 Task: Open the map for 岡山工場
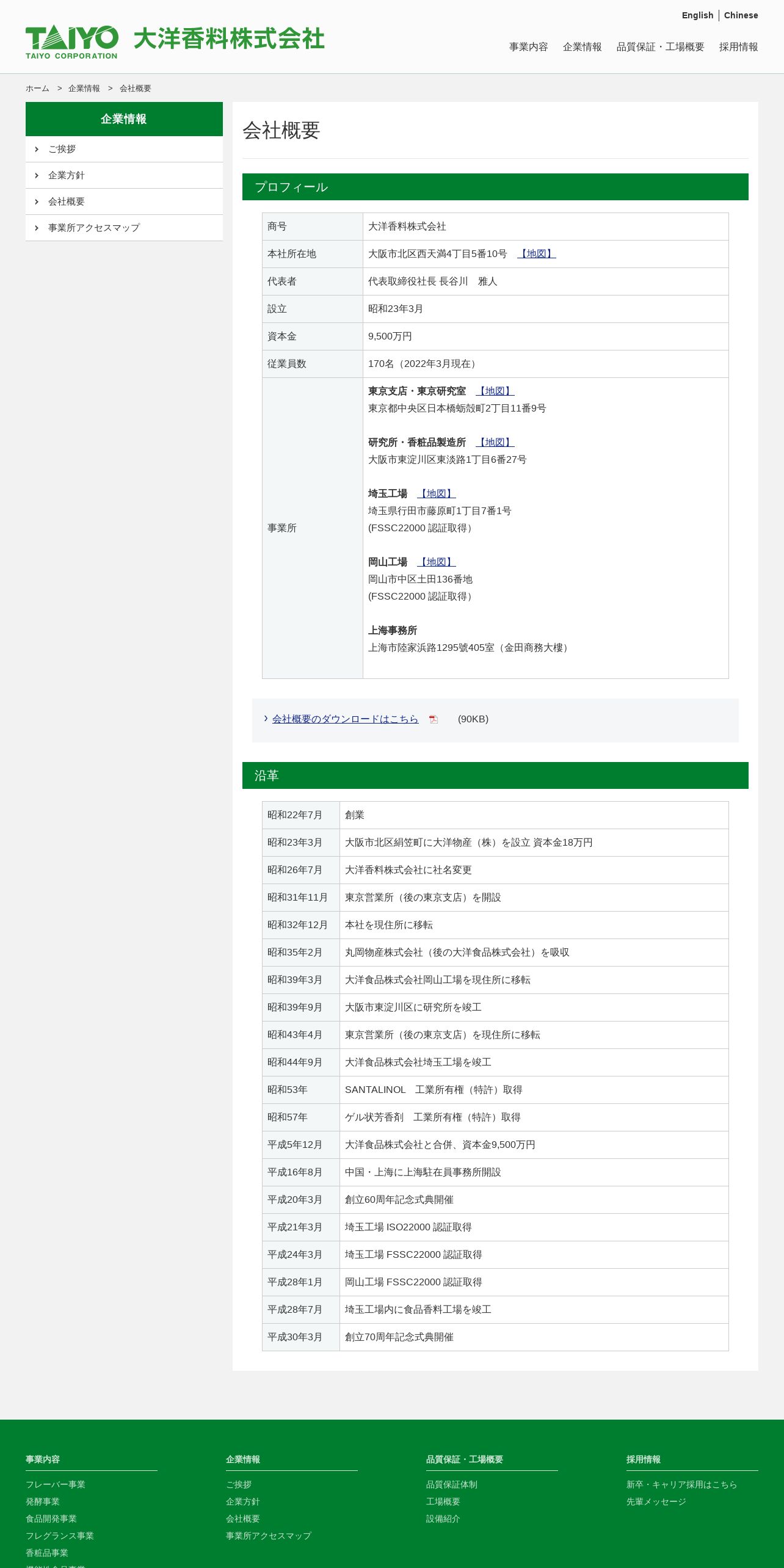click(x=437, y=562)
